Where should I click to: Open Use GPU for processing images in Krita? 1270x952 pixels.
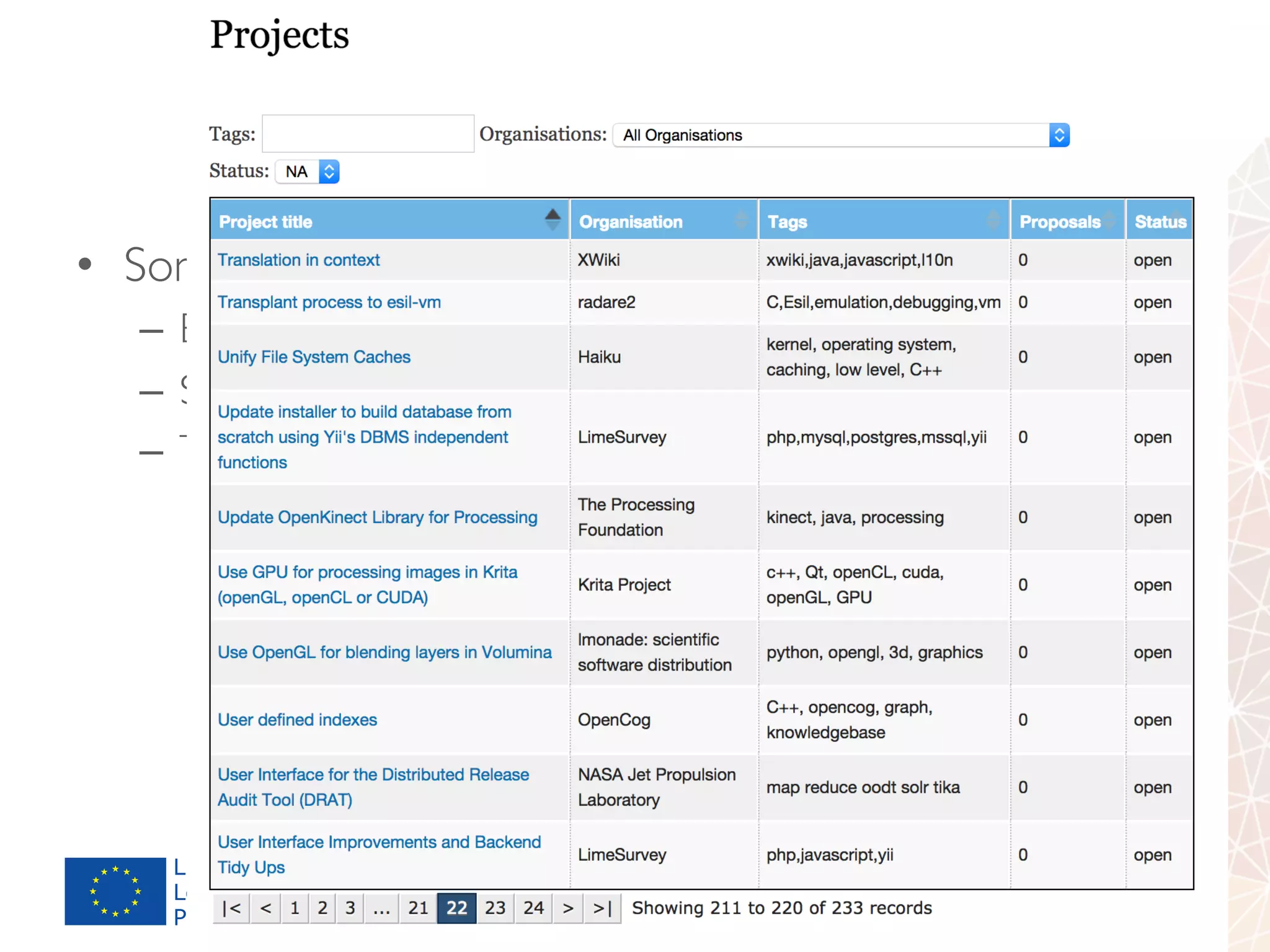point(367,584)
